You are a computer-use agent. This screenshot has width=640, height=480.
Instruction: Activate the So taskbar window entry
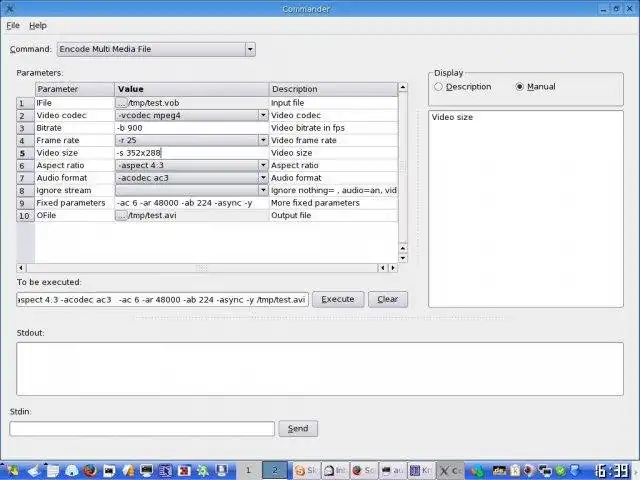(364, 471)
